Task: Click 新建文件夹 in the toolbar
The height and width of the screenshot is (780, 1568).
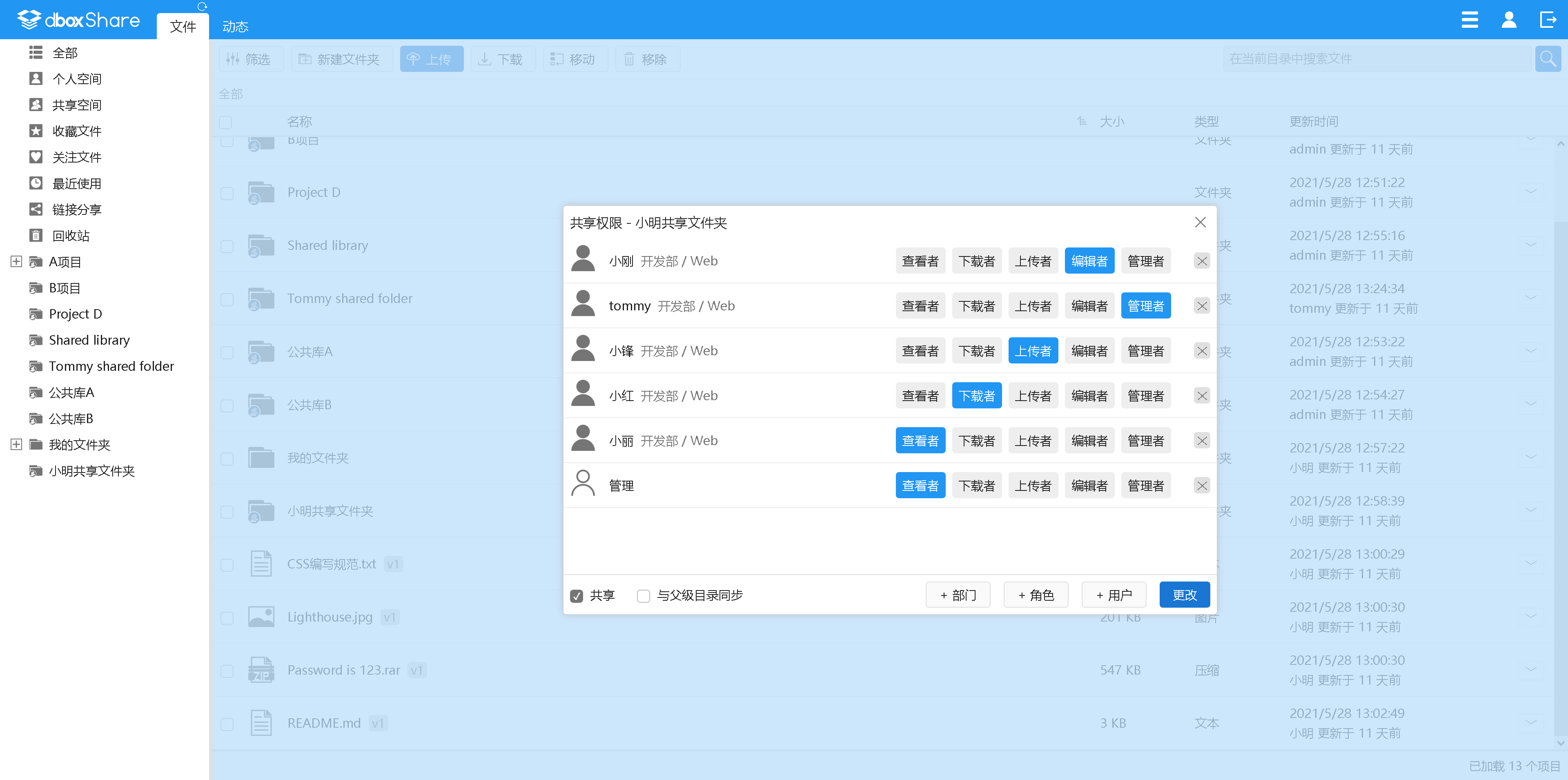Action: (341, 59)
